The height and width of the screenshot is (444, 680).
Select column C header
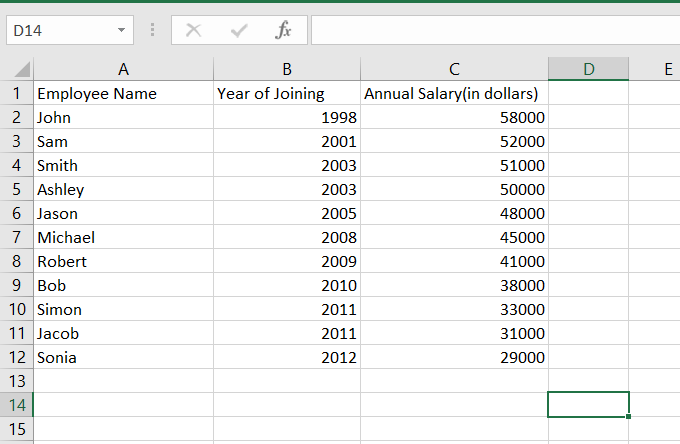click(454, 69)
